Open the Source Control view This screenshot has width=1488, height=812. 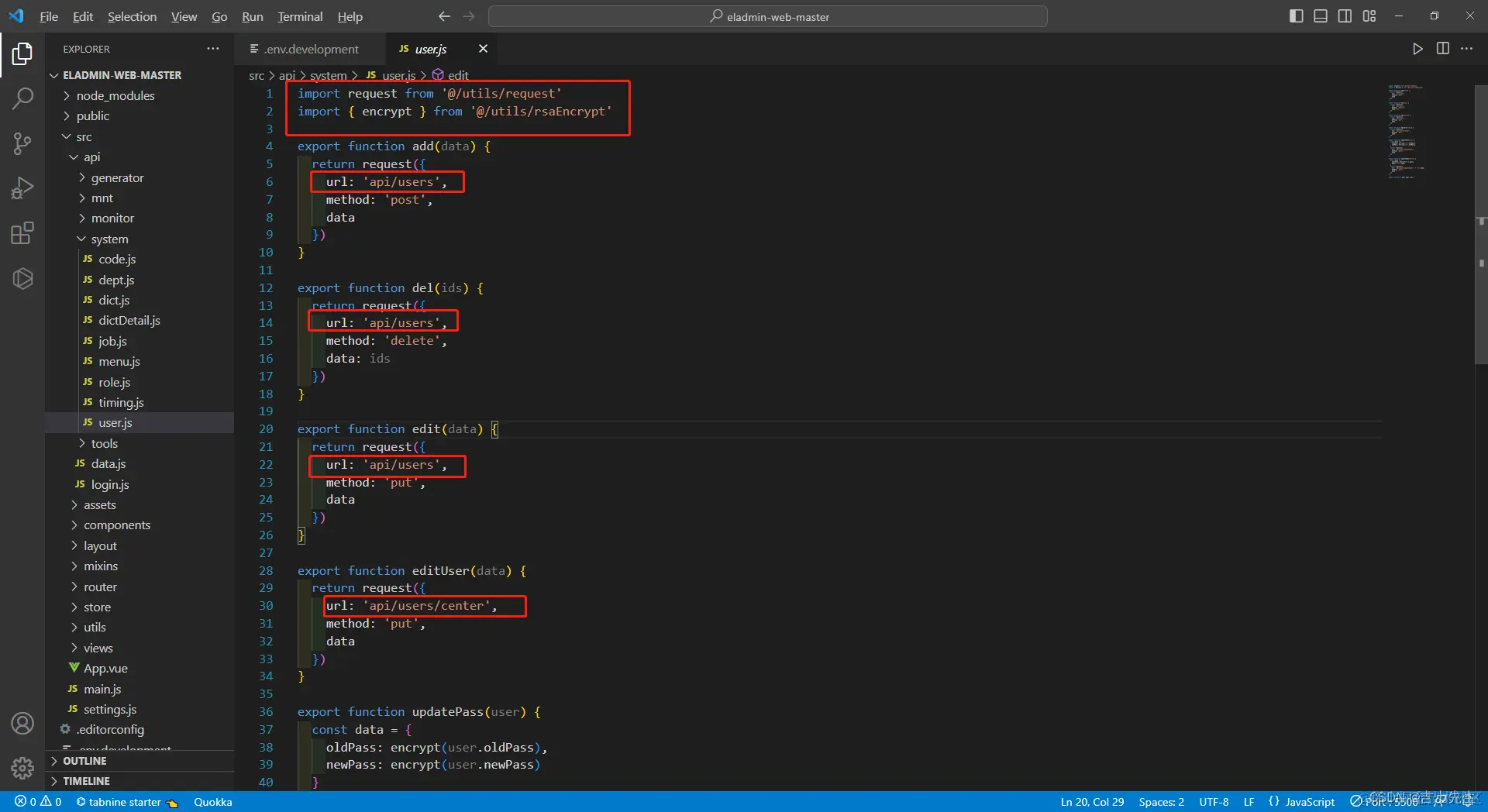click(x=22, y=143)
